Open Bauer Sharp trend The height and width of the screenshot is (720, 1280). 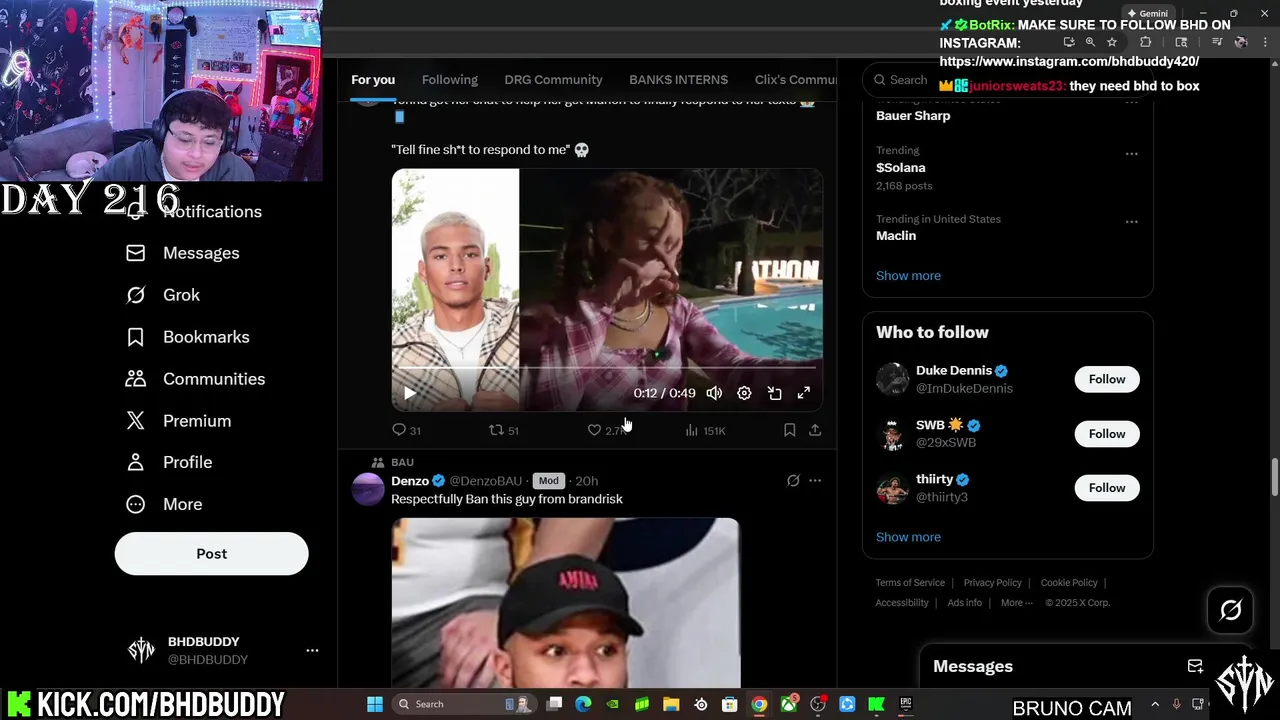913,116
